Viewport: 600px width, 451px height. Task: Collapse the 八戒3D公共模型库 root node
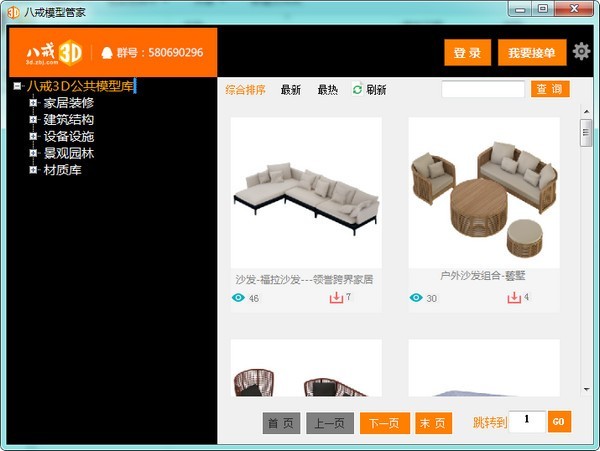17,86
